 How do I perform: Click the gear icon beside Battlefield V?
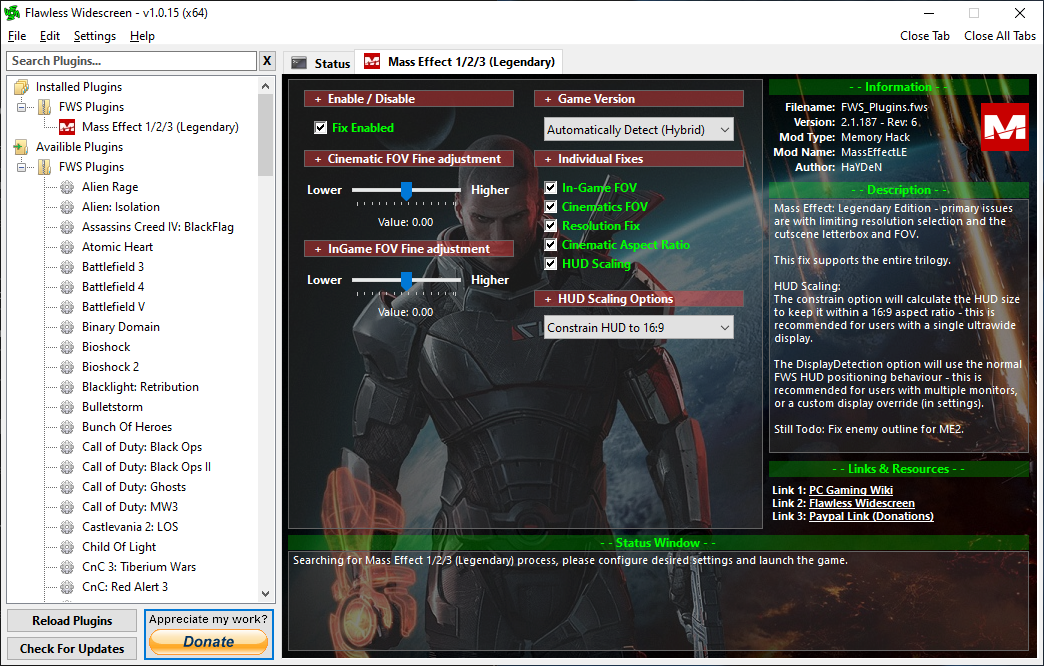[x=67, y=307]
